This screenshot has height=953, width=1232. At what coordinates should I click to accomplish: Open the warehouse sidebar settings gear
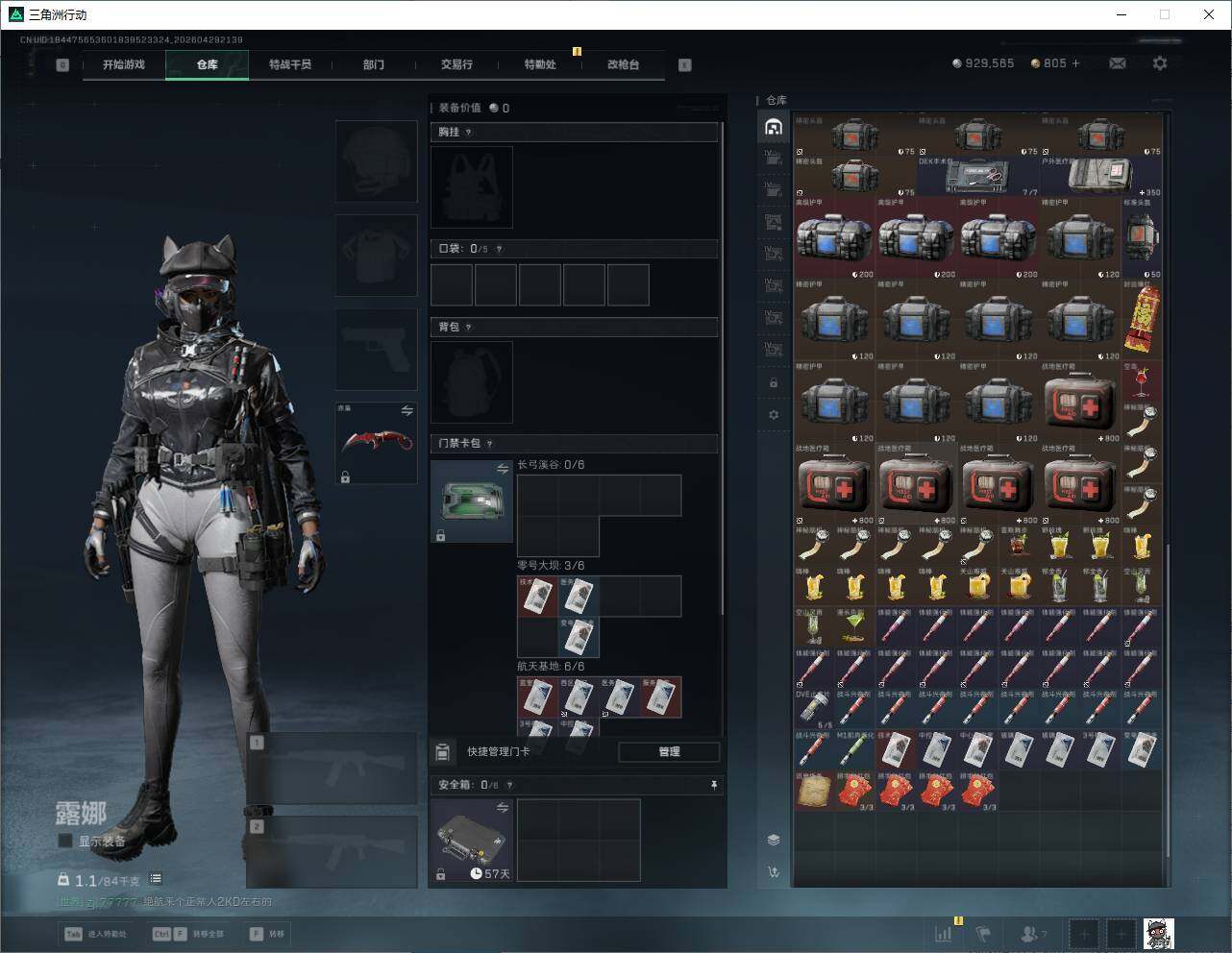(x=774, y=415)
